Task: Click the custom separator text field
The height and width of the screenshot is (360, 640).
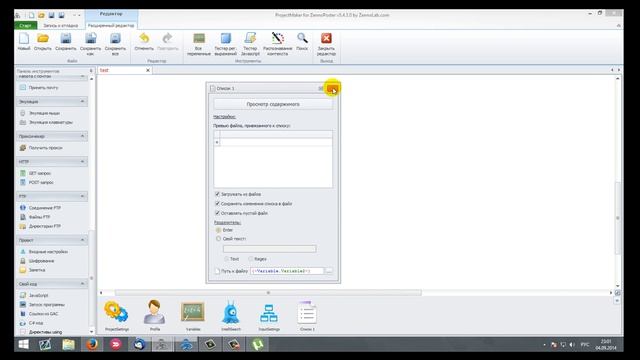Action: 269,249
